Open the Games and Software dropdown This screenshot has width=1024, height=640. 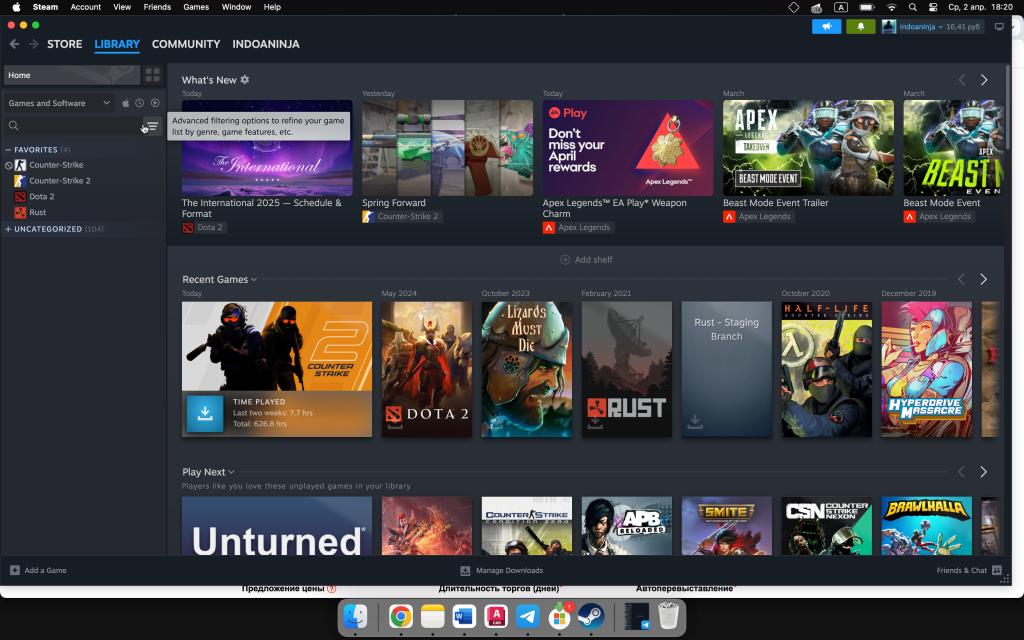pos(58,103)
